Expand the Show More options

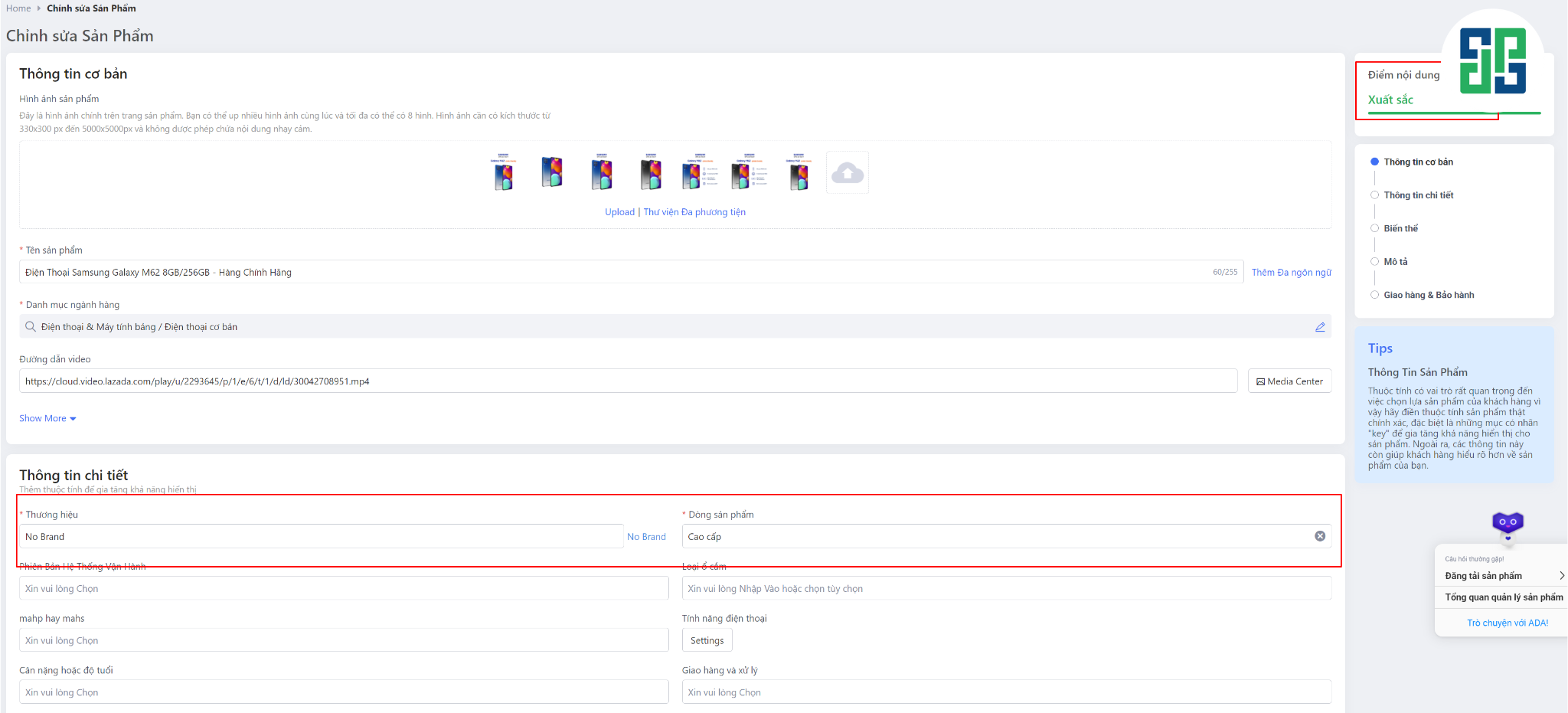(x=47, y=418)
